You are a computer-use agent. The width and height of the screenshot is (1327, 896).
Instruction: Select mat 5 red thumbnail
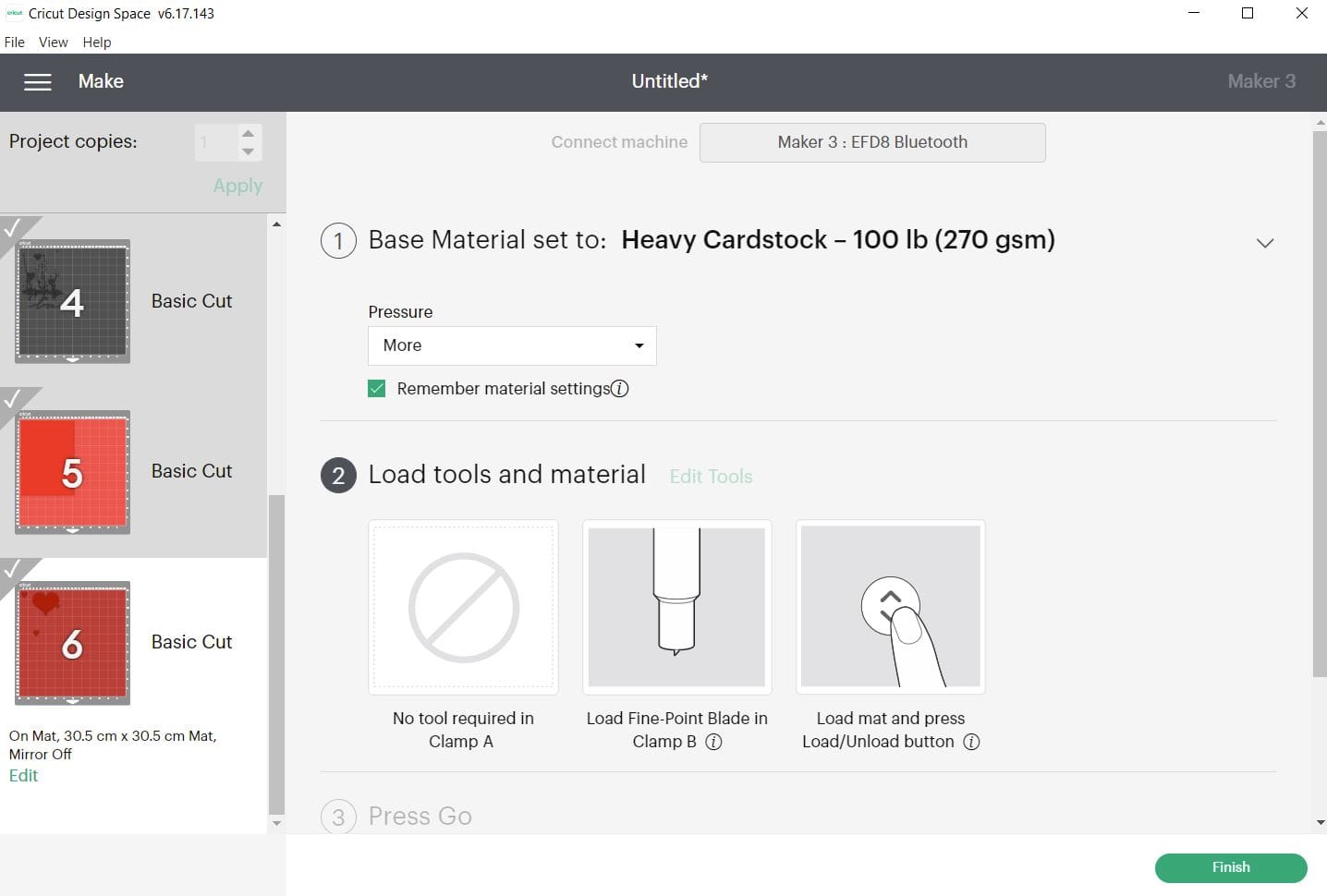[72, 472]
